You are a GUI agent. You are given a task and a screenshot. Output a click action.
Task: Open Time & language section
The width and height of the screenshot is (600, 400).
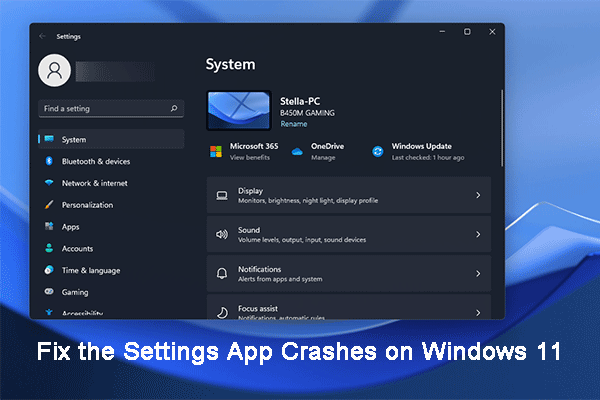pyautogui.click(x=111, y=270)
